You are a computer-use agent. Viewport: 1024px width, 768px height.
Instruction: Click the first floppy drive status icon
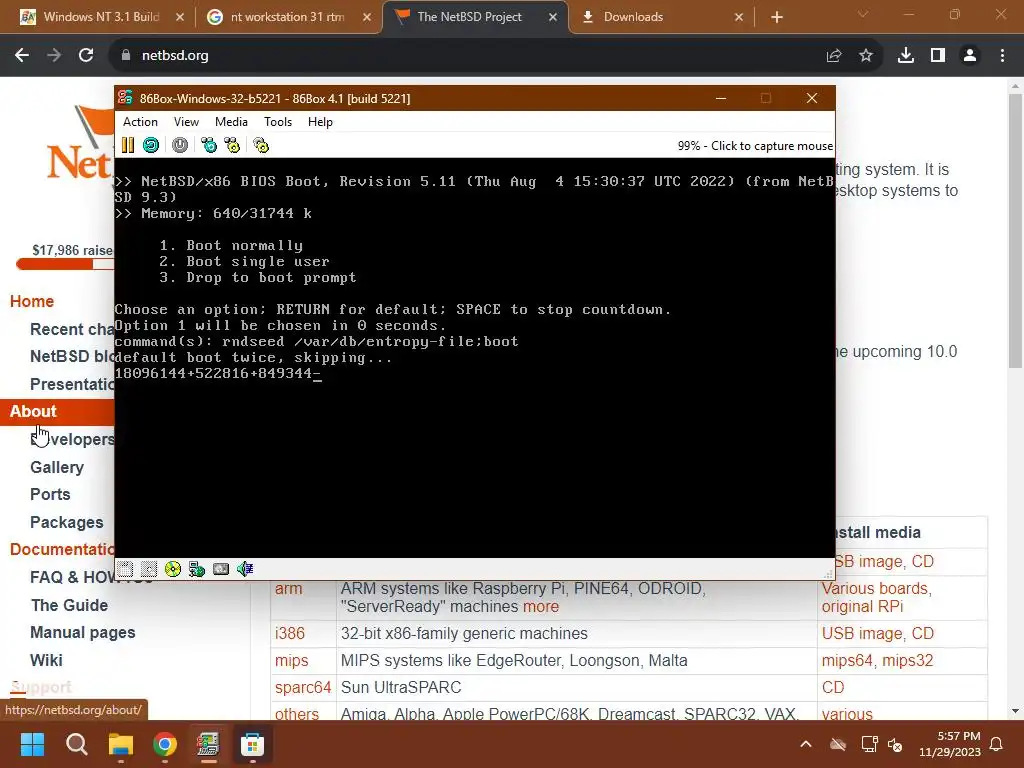coord(125,569)
